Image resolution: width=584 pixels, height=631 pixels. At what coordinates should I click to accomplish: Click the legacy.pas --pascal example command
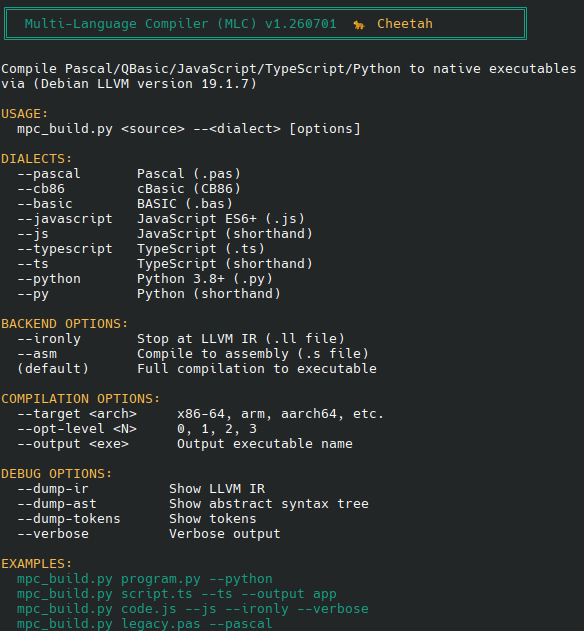tap(145, 624)
